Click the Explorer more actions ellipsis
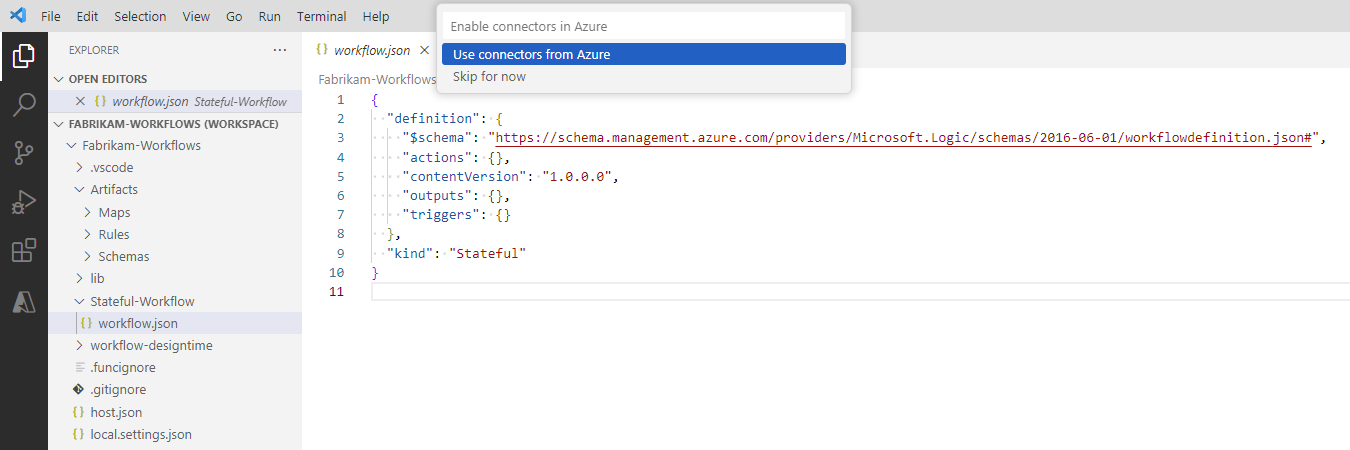1350x450 pixels. pyautogui.click(x=280, y=50)
